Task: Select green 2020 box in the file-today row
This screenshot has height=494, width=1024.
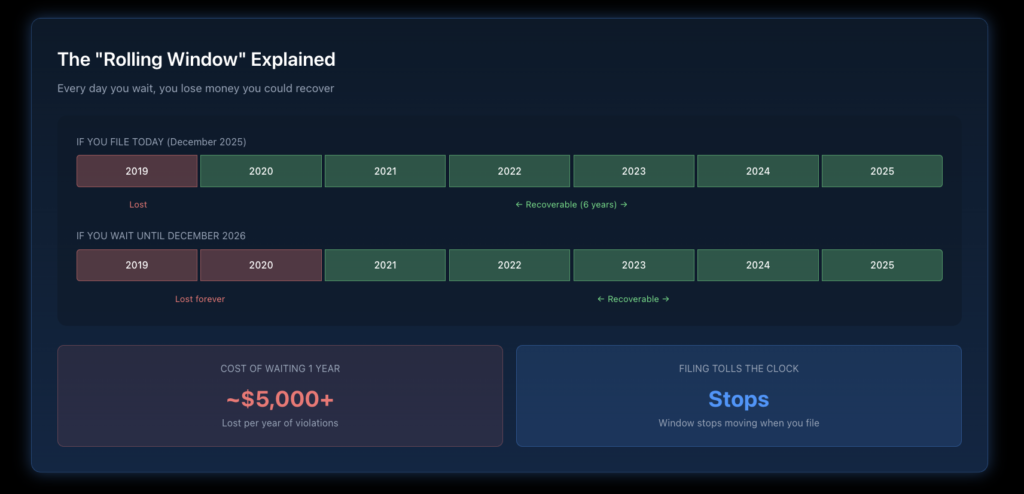Action: (261, 171)
